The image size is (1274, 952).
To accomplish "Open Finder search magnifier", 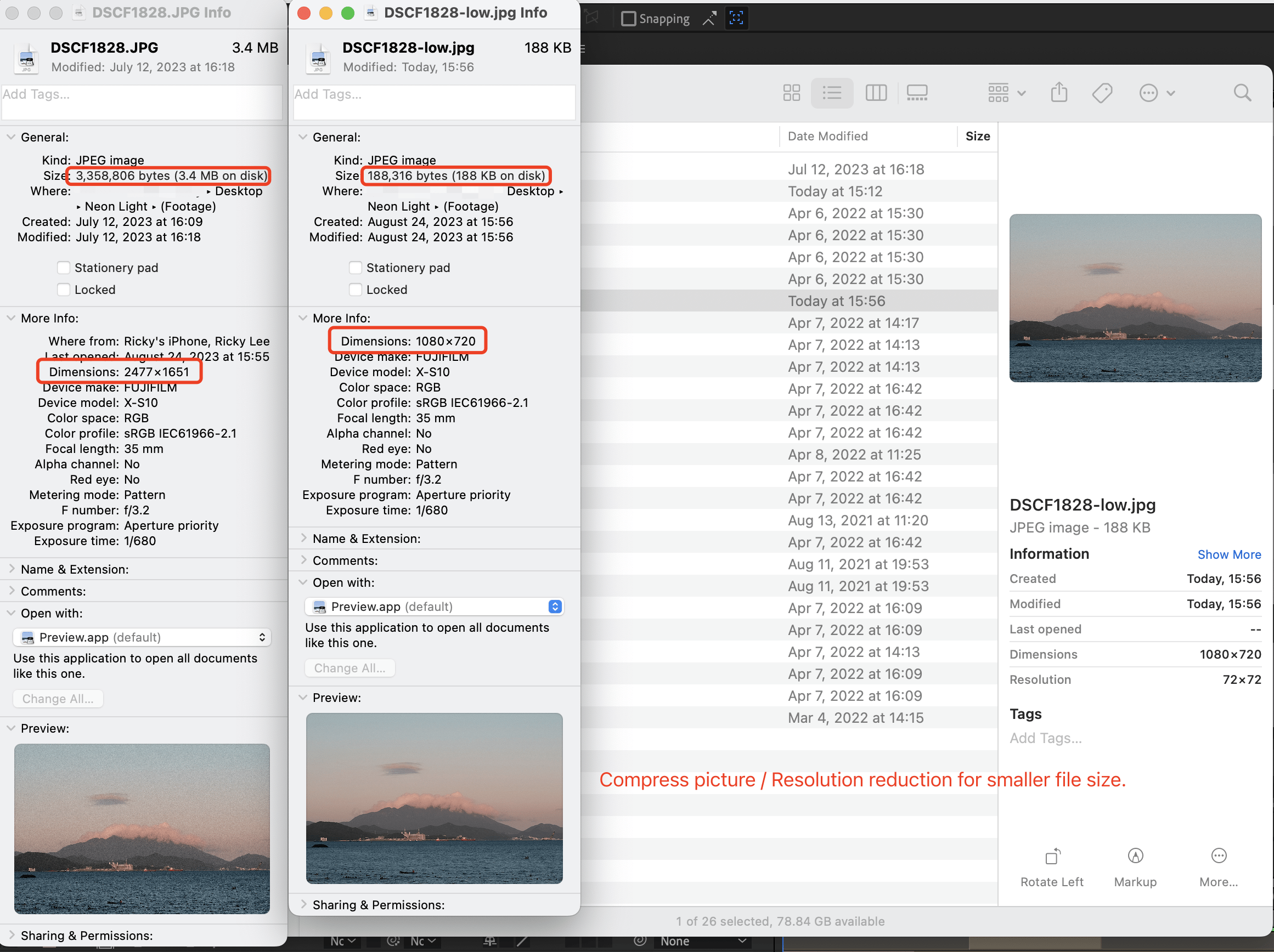I will pyautogui.click(x=1242, y=93).
